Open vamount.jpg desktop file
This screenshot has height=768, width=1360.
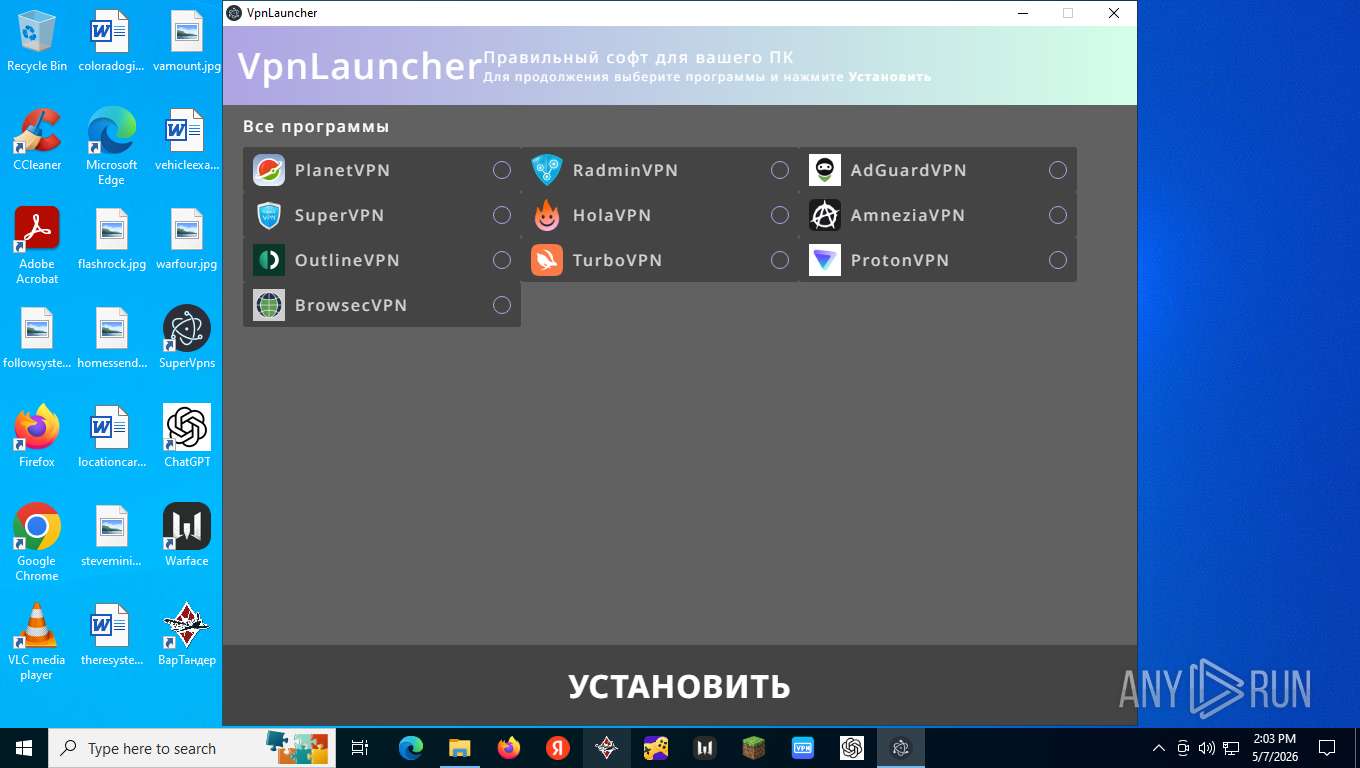pyautogui.click(x=187, y=41)
